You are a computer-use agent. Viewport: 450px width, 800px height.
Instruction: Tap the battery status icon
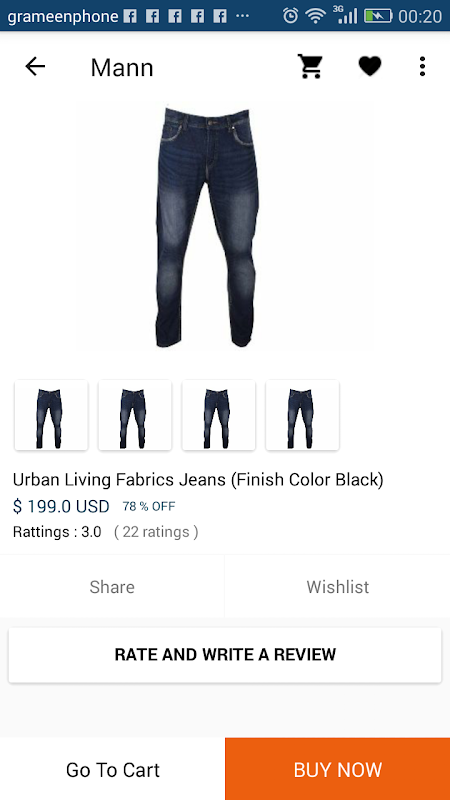pos(378,16)
